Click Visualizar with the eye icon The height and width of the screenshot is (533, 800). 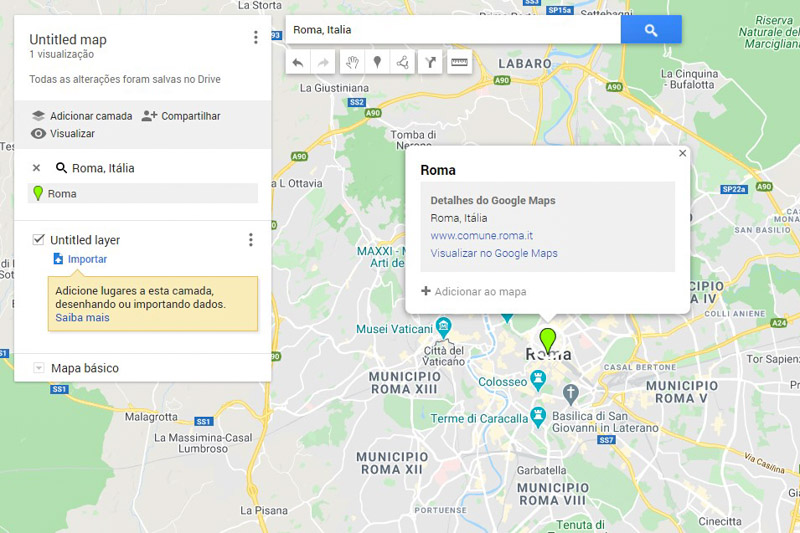click(63, 134)
